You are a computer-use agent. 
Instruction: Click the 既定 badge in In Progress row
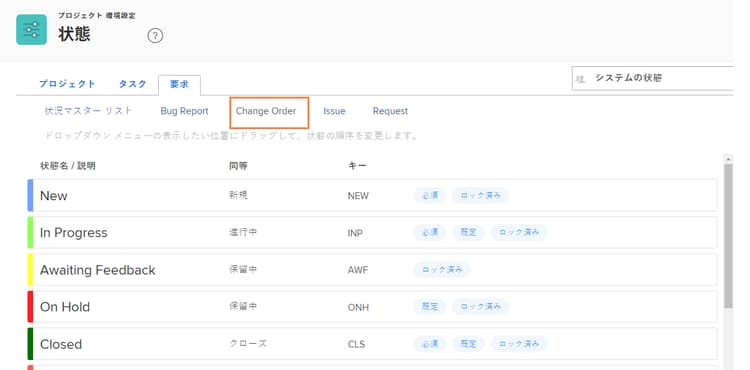(x=468, y=232)
